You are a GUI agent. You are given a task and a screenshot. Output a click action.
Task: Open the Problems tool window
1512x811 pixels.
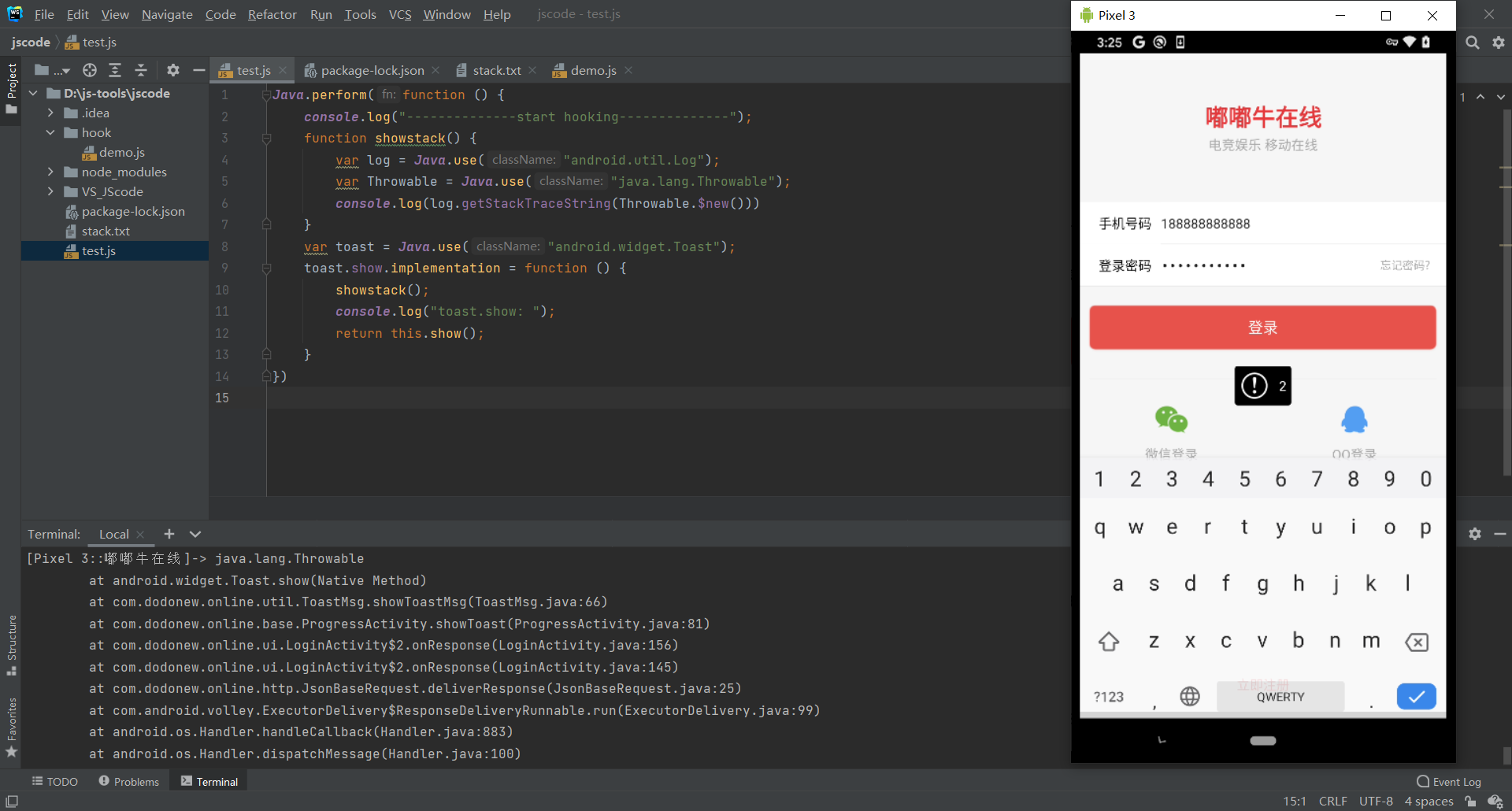coord(128,781)
